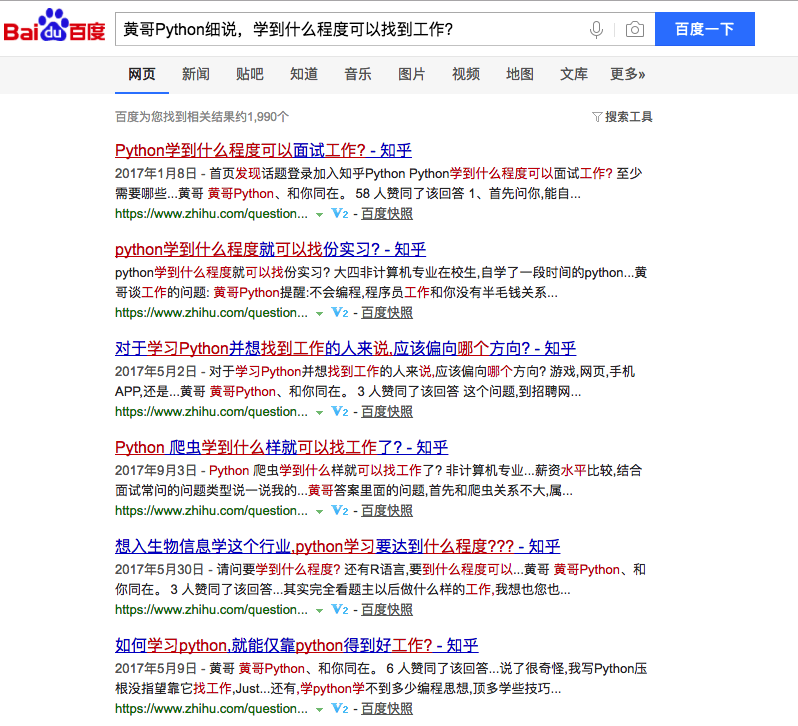Image resolution: width=798 pixels, height=726 pixels.
Task: Expand URL dropdown arrow for '想入生物信息学这个行业' result
Action: (319, 611)
